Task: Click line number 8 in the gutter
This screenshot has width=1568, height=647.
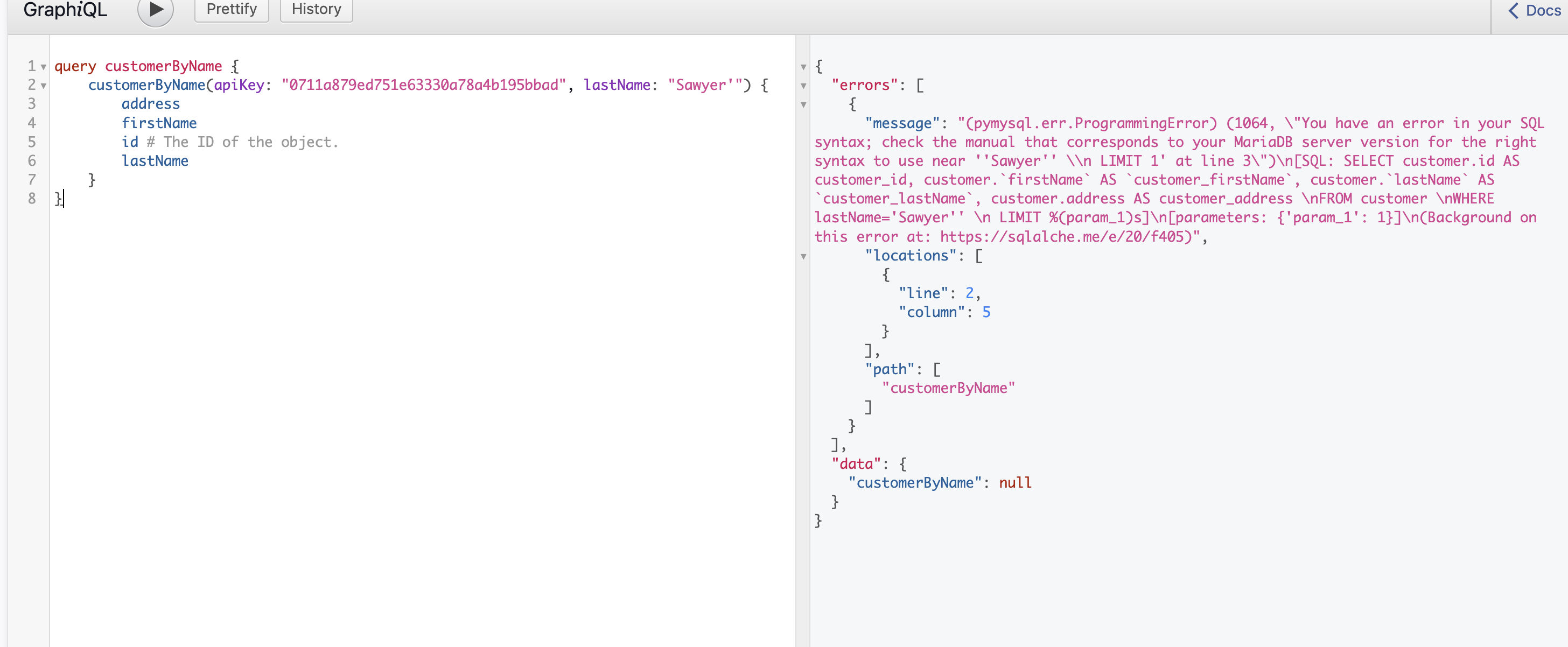Action: click(32, 199)
